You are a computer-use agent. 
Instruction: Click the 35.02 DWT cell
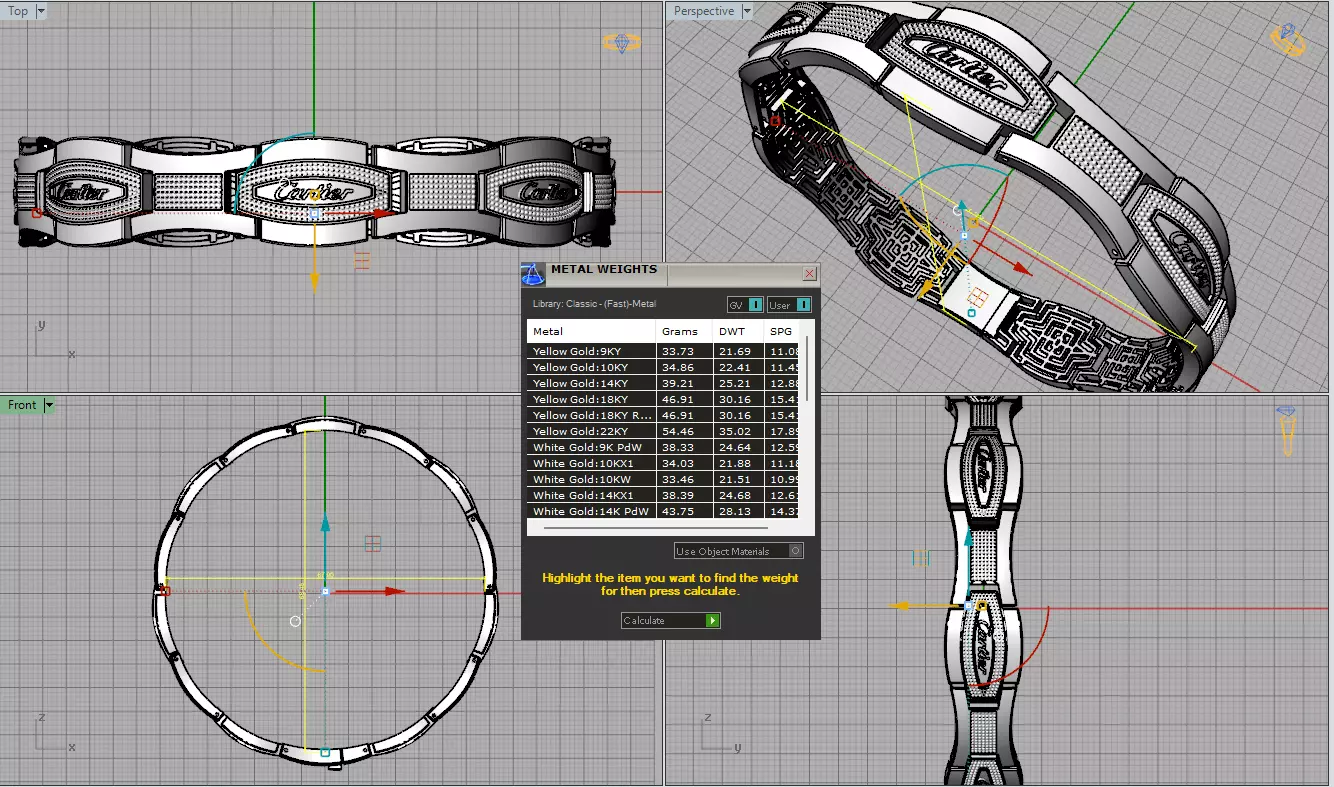(x=738, y=431)
